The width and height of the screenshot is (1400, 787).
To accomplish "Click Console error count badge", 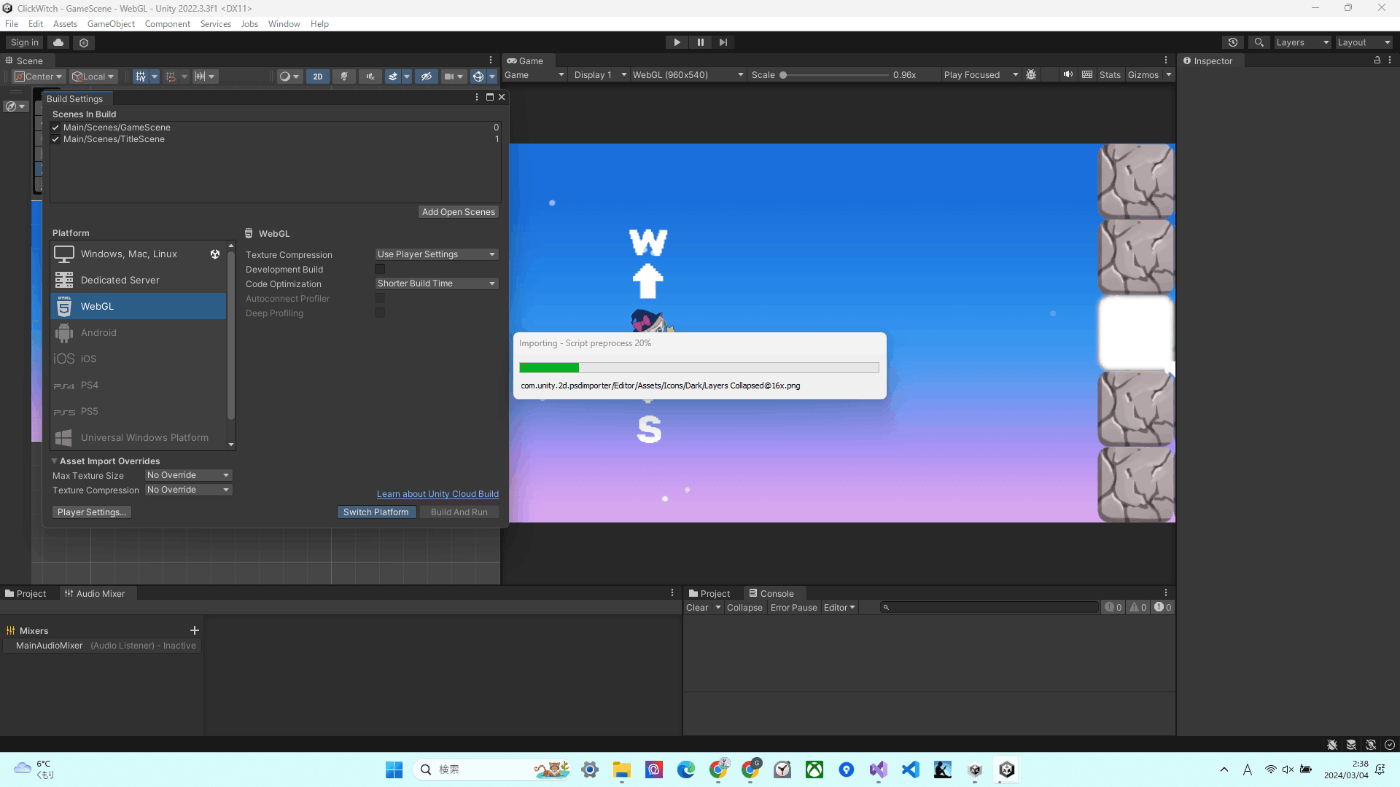I will [1113, 607].
